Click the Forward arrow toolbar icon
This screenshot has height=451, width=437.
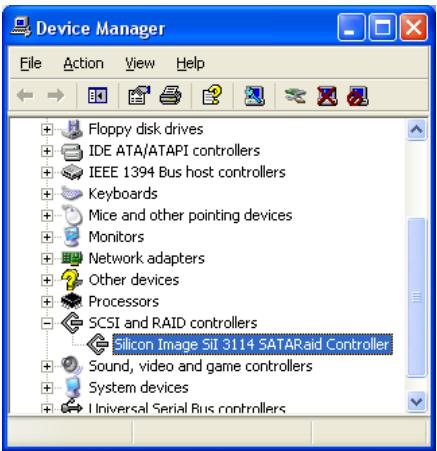pos(56,96)
